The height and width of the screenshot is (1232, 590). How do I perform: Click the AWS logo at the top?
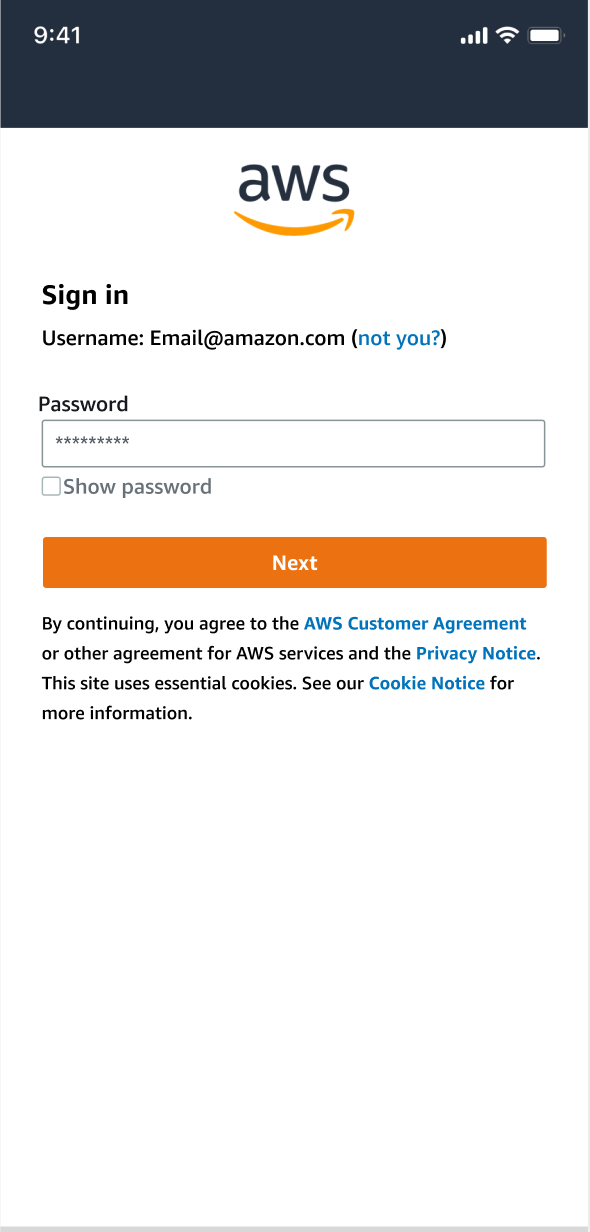[293, 195]
